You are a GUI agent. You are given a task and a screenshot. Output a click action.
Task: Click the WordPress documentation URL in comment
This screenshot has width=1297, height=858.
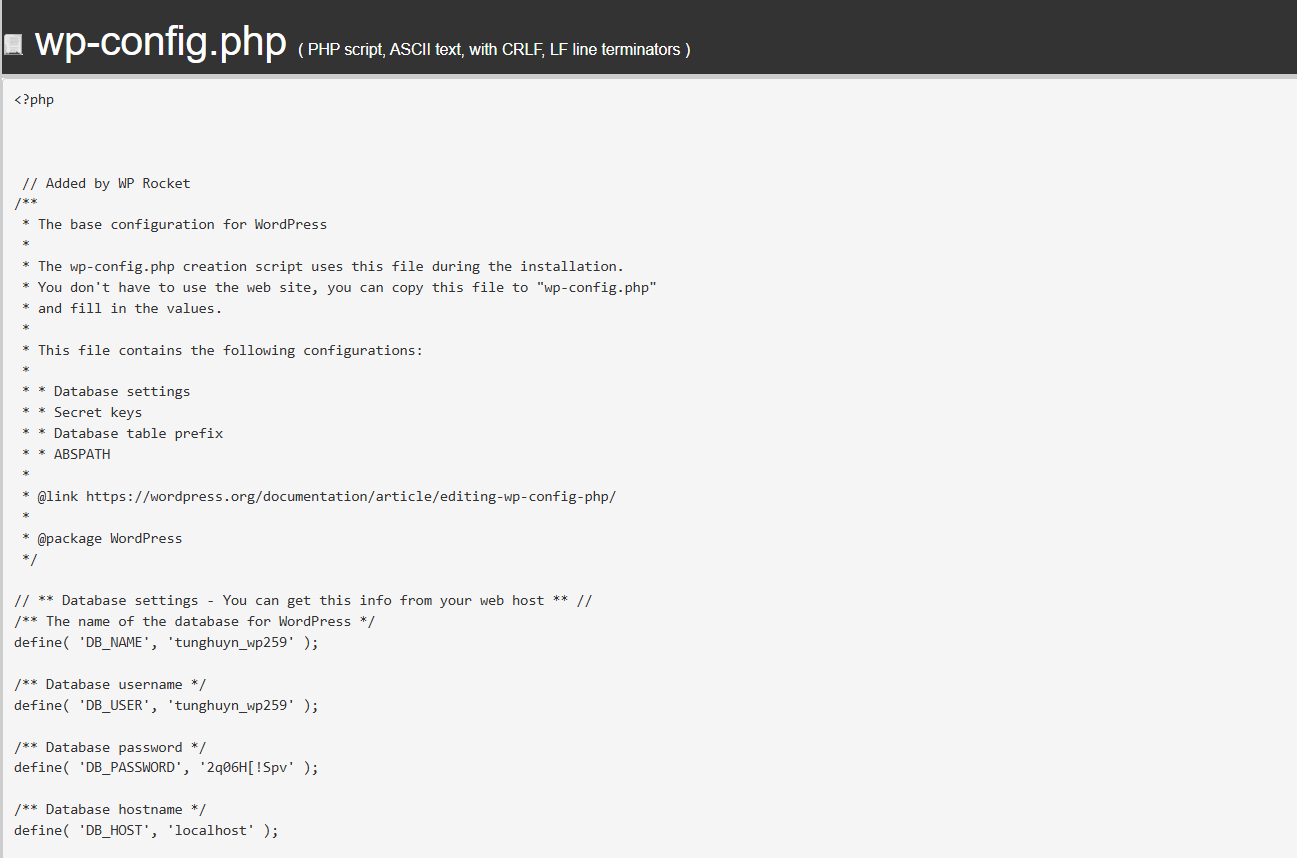click(x=350, y=496)
